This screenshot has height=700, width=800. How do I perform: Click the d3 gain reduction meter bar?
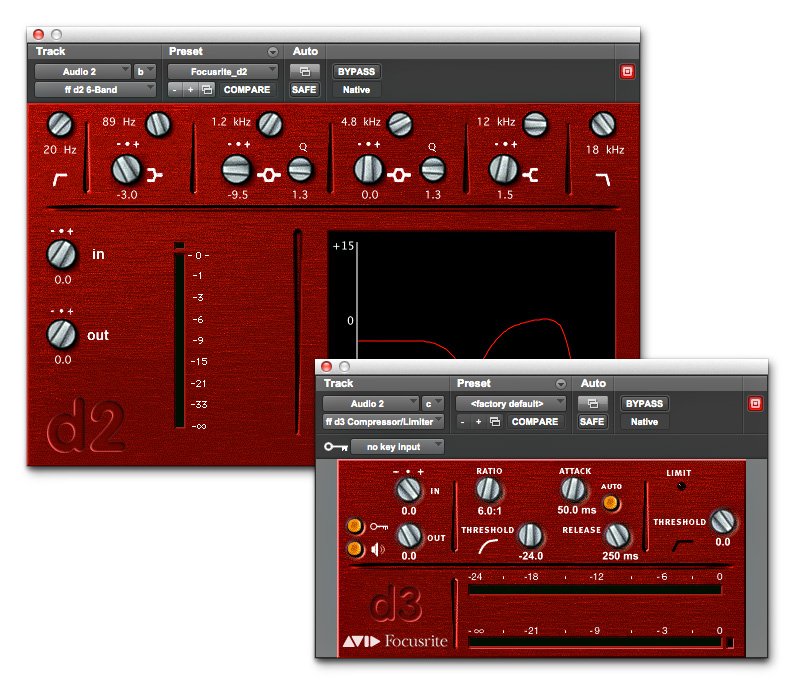click(594, 590)
